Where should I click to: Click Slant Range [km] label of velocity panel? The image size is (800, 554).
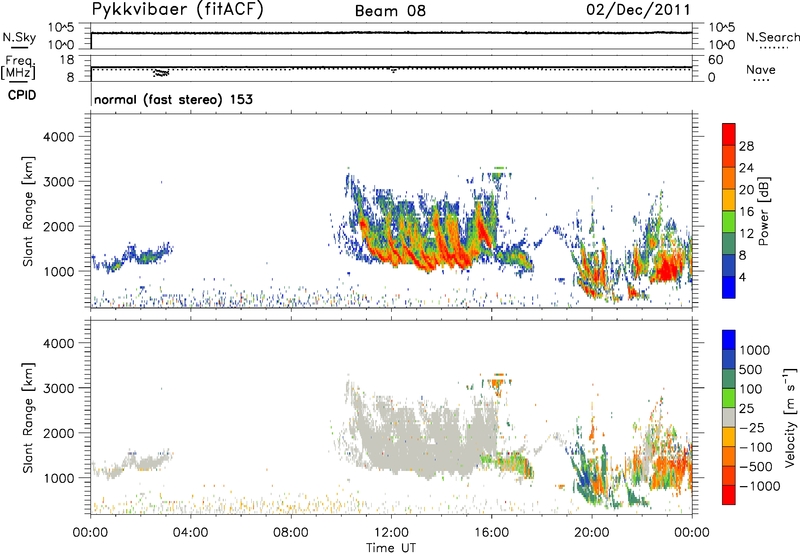tap(28, 417)
